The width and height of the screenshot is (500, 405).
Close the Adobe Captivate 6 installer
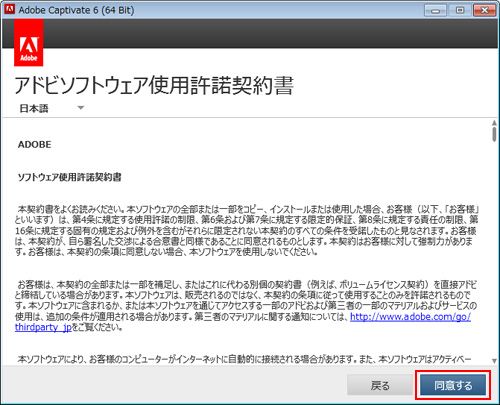tap(484, 11)
